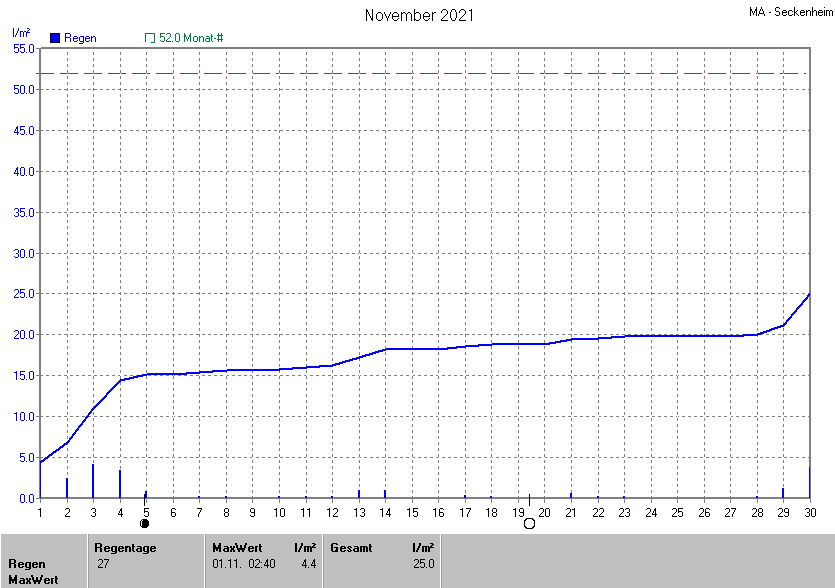Click the l/m² unit label above y-axis
Viewport: 835px width, 588px height.
pyautogui.click(x=20, y=33)
